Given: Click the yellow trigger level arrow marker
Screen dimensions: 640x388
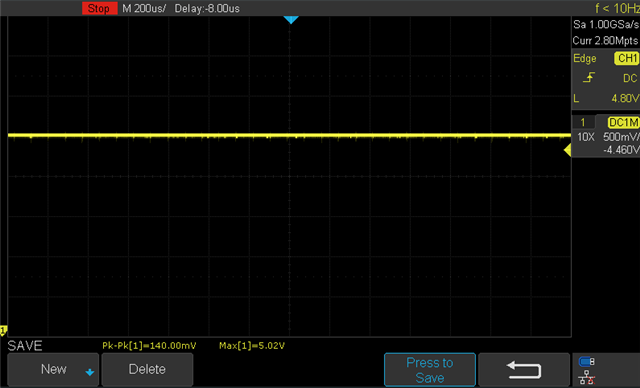Looking at the screenshot, I should 567,150.
